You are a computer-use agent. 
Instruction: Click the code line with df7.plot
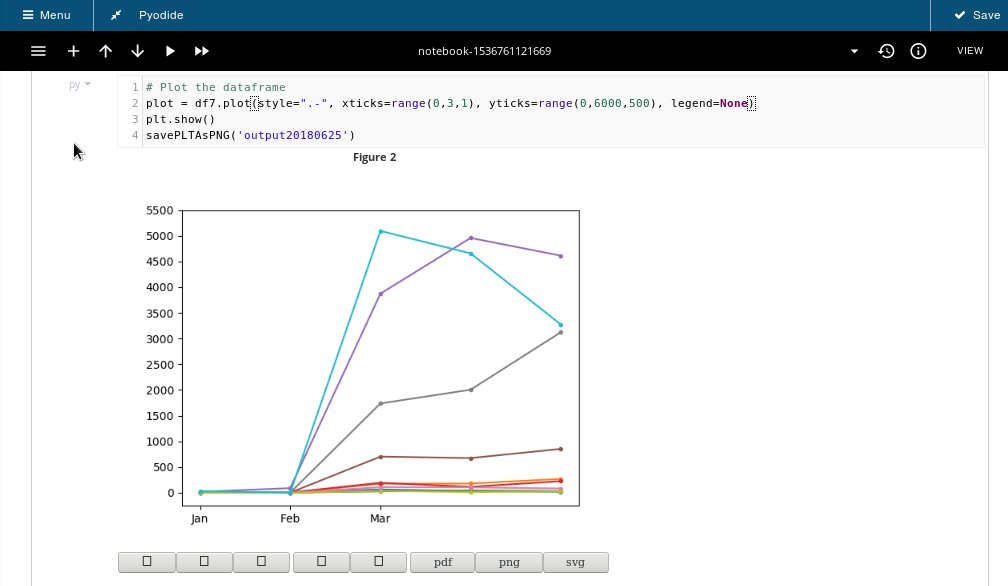point(451,103)
